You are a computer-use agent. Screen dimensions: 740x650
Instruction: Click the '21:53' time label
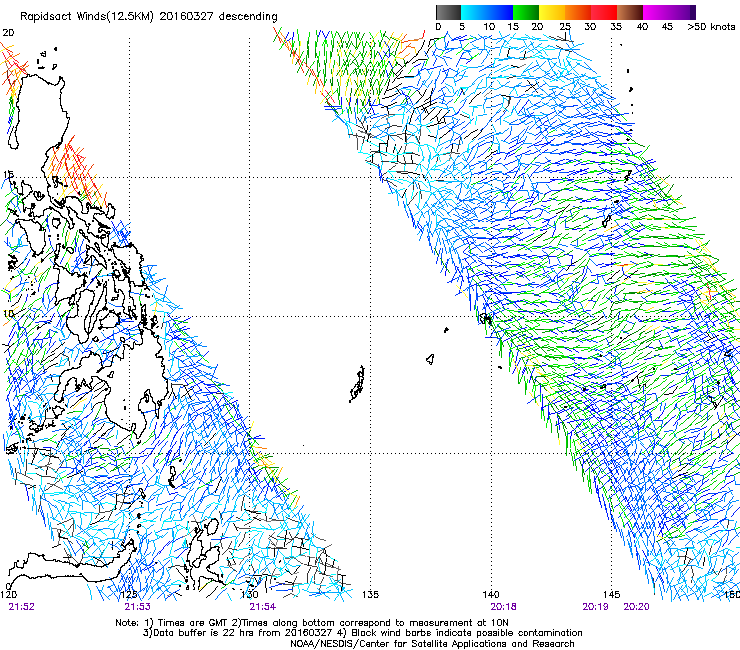coord(137,607)
